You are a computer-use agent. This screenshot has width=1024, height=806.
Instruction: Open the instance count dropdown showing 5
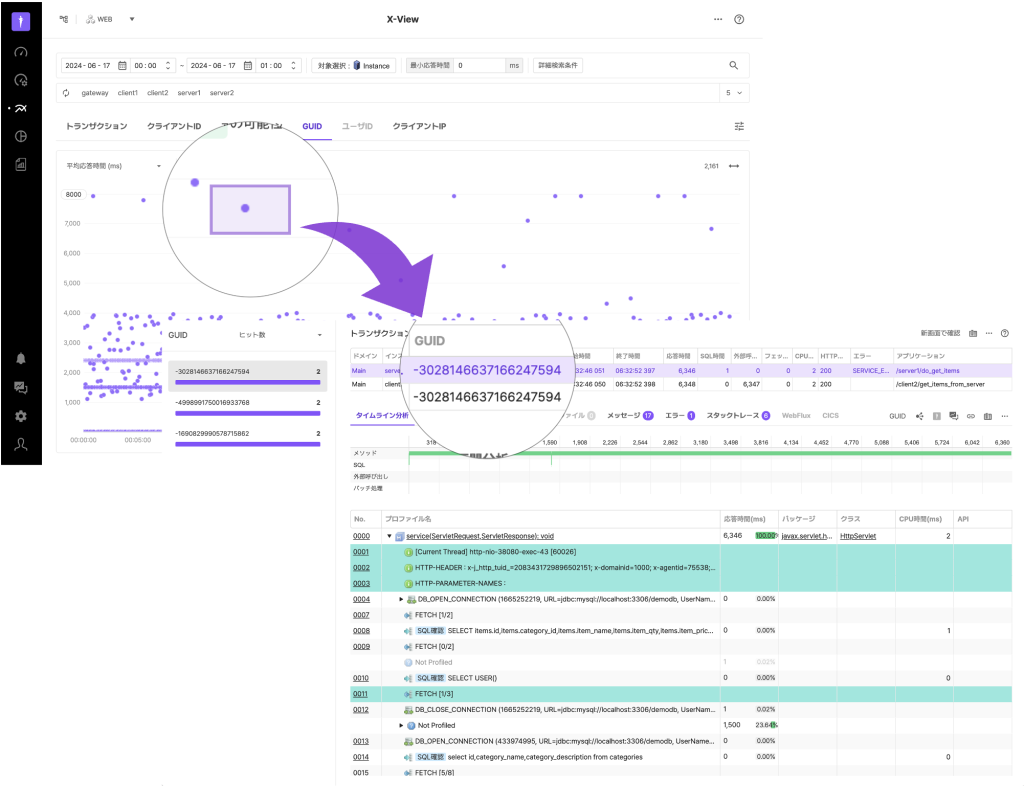click(733, 93)
